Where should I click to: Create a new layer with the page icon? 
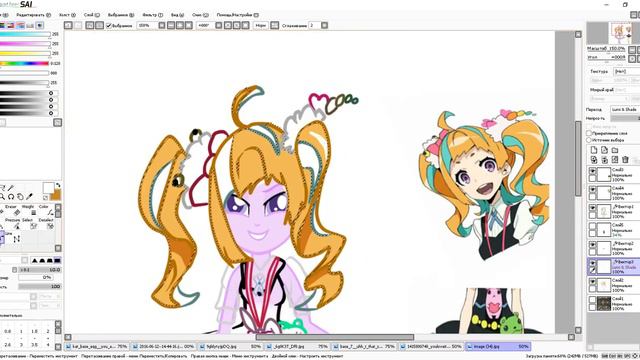tap(594, 150)
